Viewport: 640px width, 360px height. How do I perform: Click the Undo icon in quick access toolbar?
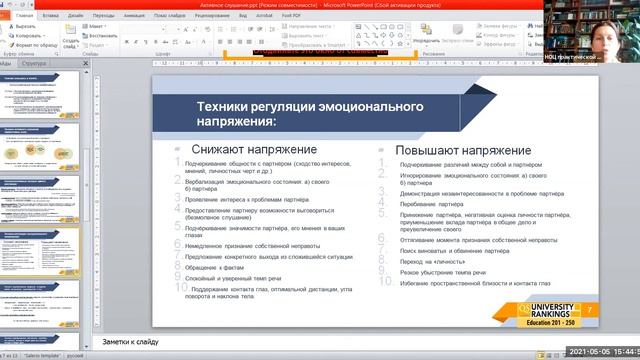pyautogui.click(x=10, y=4)
